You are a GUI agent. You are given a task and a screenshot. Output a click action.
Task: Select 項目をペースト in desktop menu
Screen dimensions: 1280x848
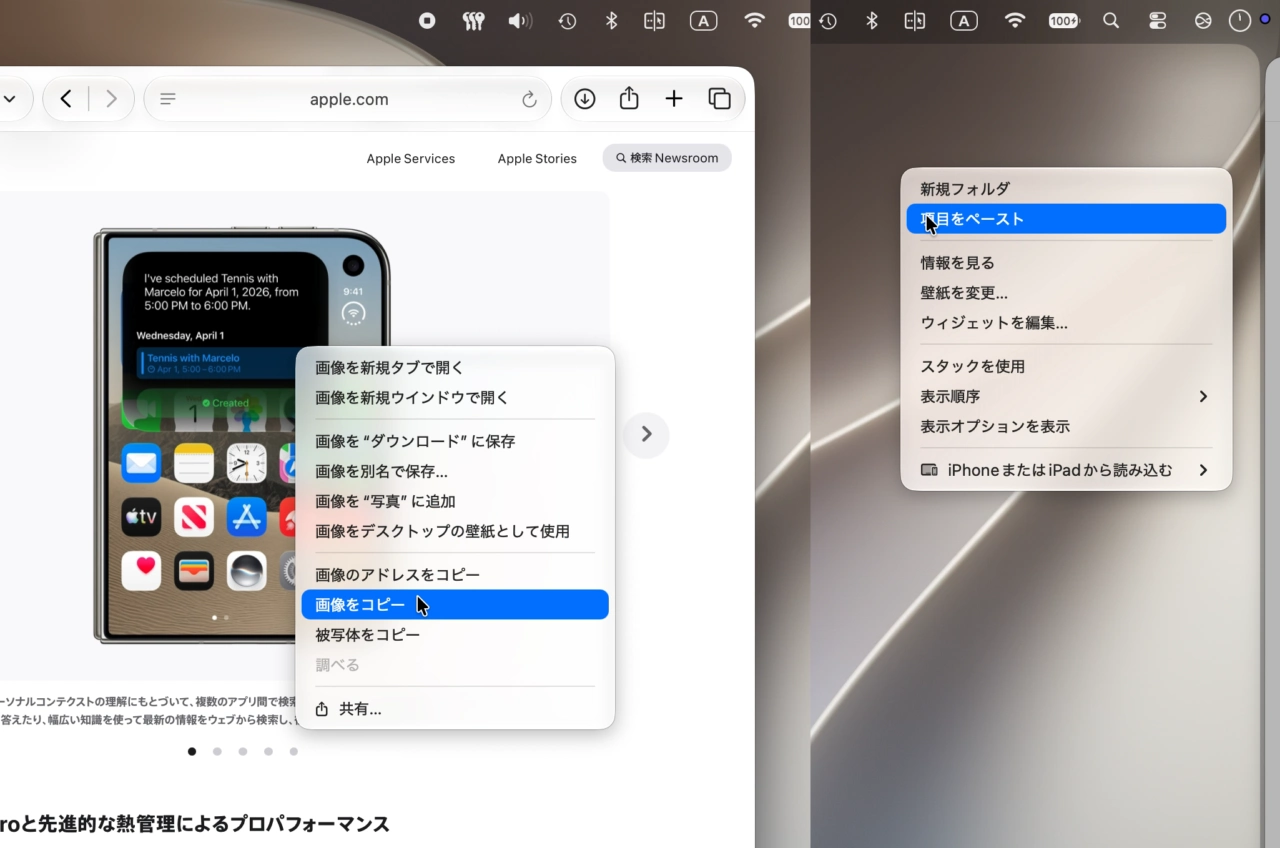click(x=1066, y=219)
